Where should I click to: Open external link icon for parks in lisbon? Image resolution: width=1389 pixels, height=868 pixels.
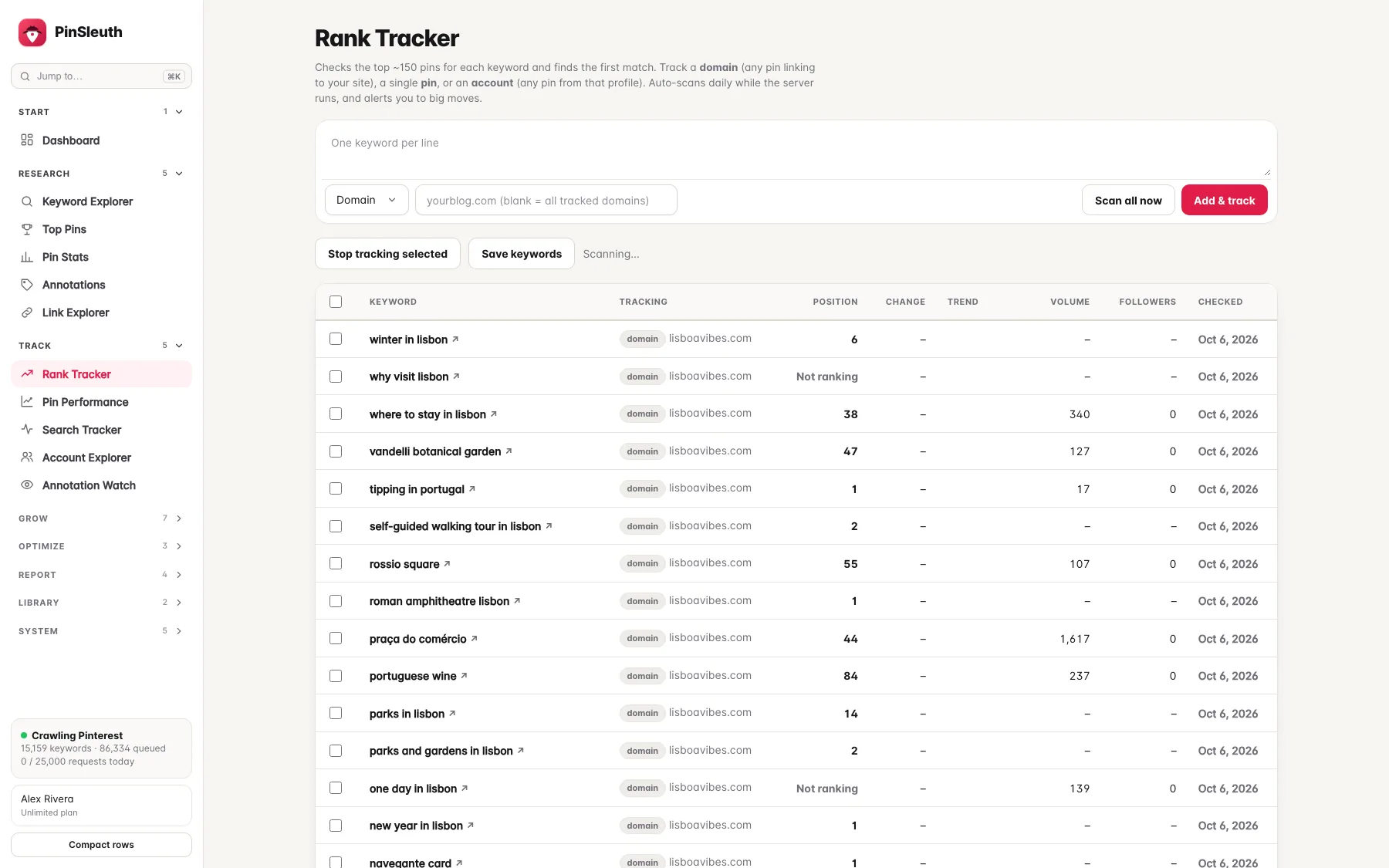click(452, 713)
